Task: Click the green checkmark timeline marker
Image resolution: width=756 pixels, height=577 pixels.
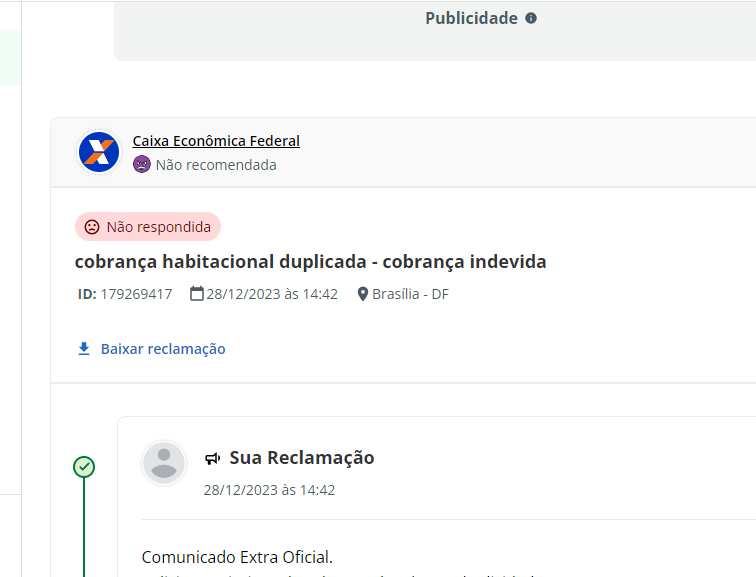Action: (84, 467)
